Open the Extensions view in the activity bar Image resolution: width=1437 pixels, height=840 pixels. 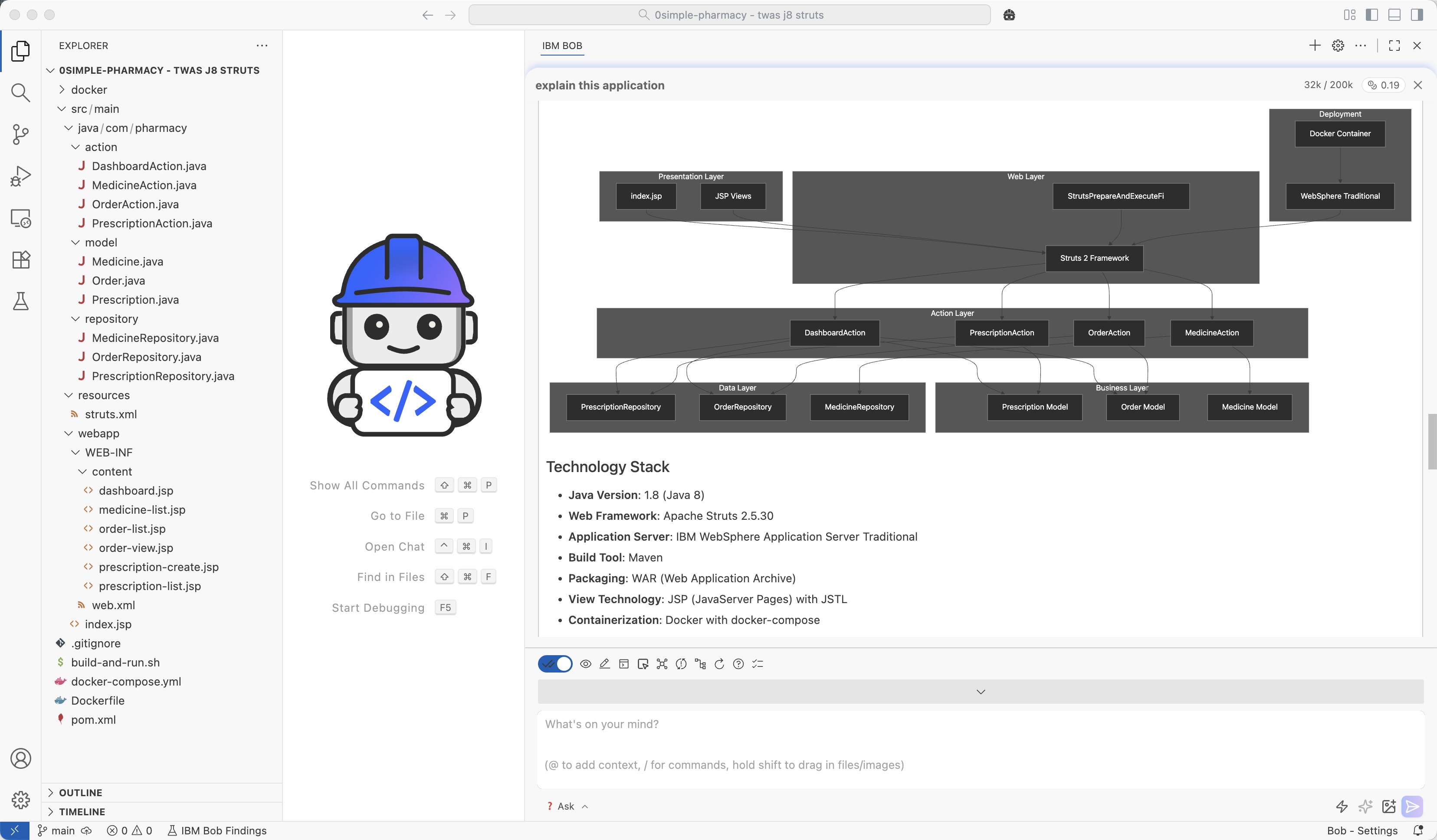pyautogui.click(x=20, y=259)
